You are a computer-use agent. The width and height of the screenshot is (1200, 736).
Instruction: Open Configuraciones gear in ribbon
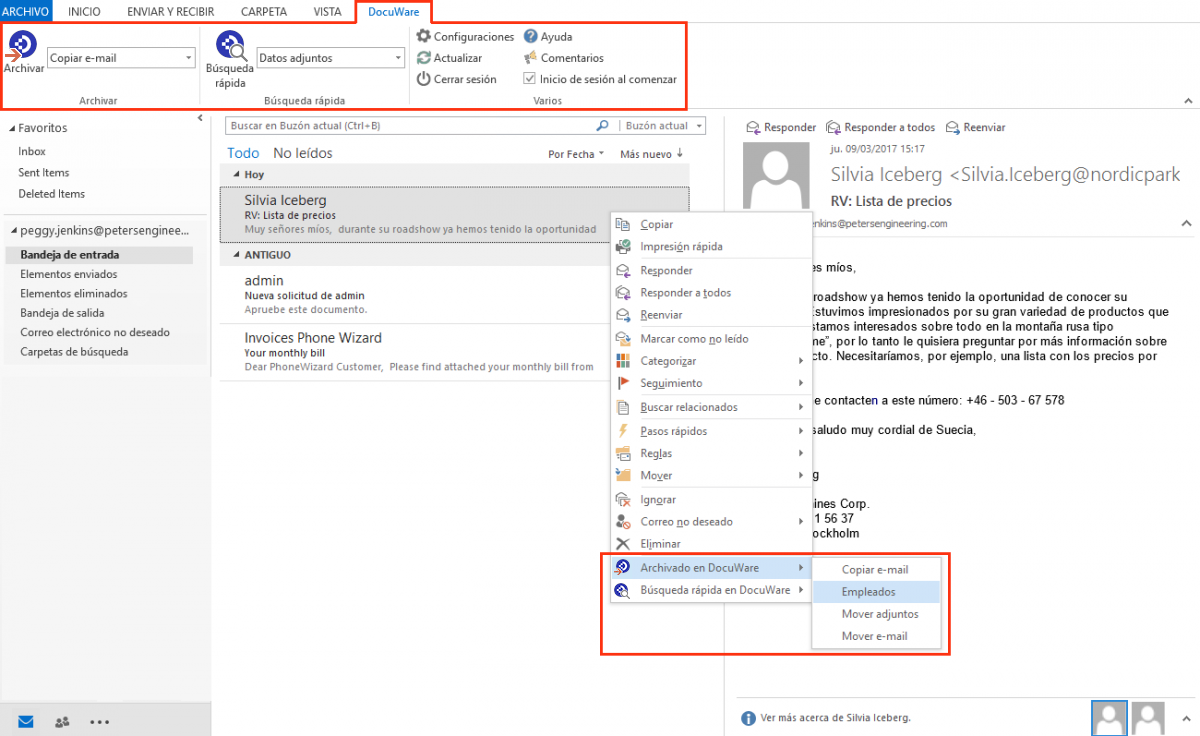click(x=424, y=37)
